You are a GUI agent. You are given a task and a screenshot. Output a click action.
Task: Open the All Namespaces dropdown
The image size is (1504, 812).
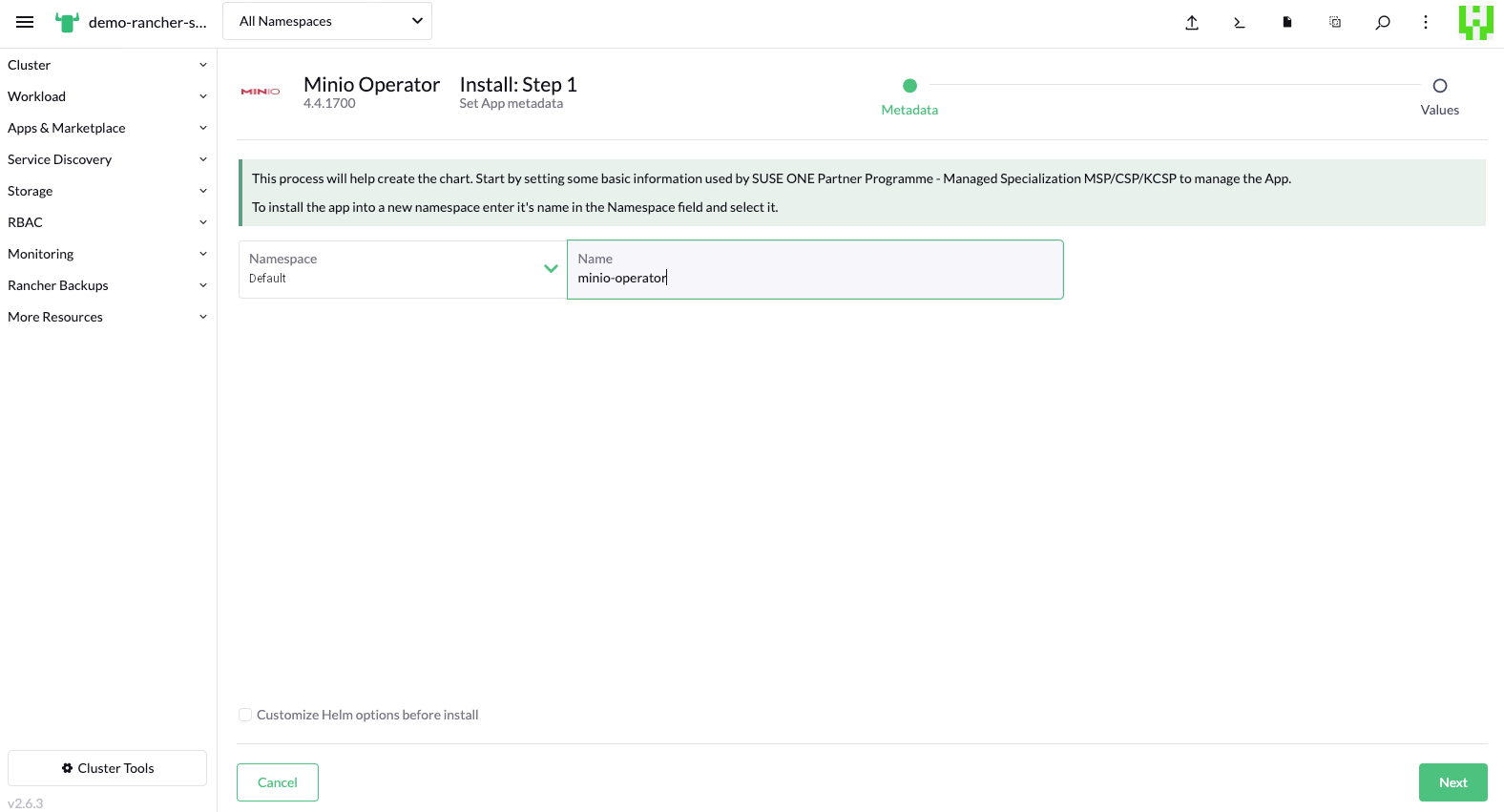pyautogui.click(x=327, y=21)
